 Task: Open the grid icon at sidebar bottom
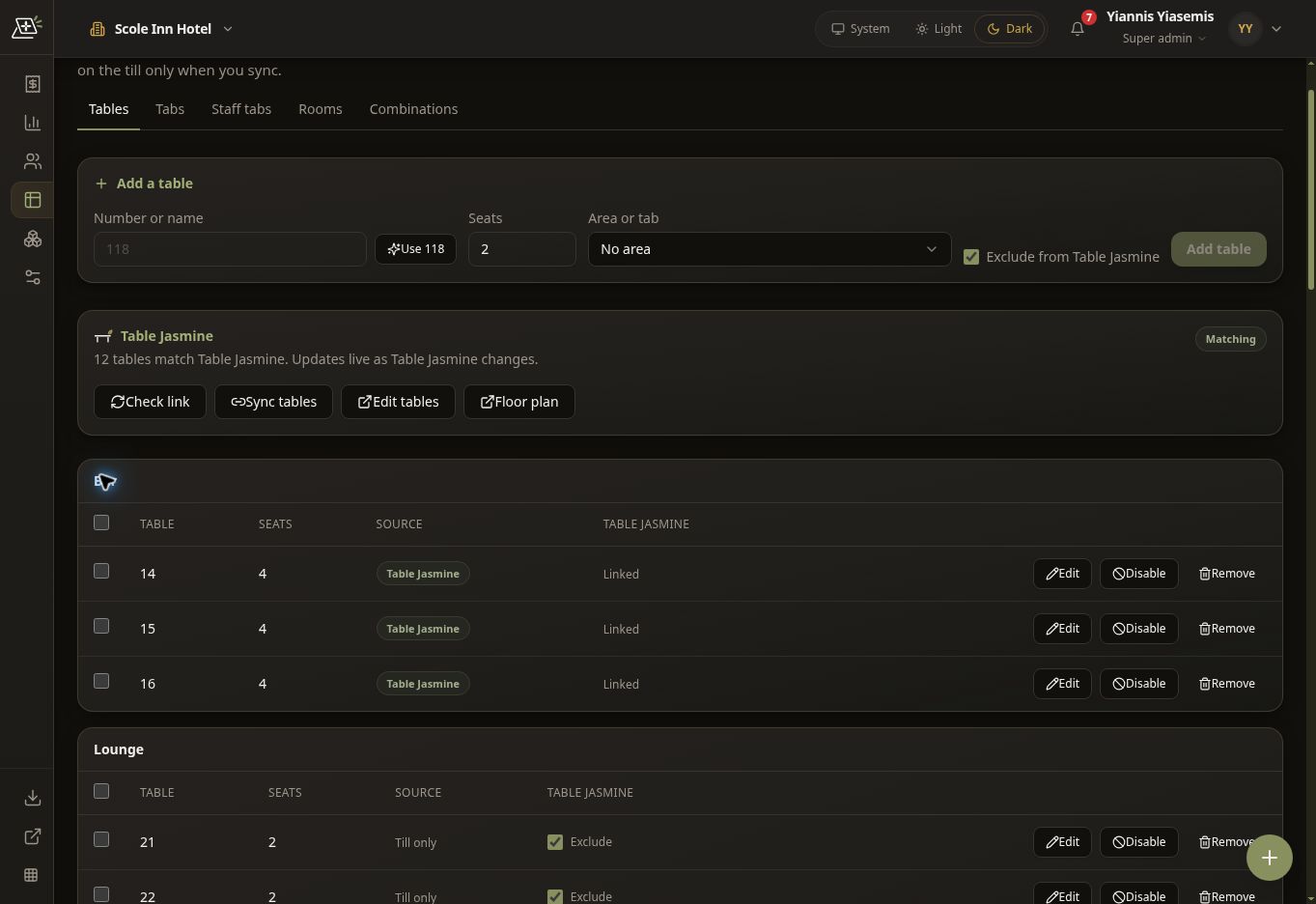pyautogui.click(x=32, y=875)
